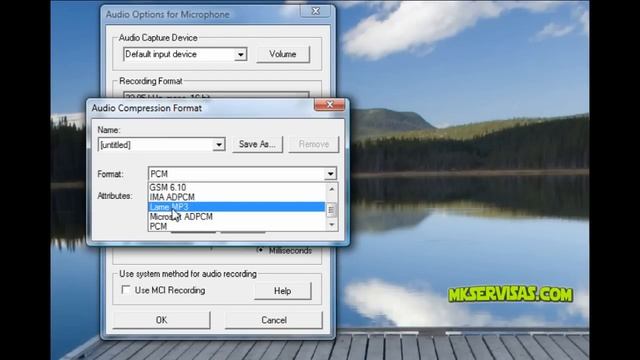Open Volume settings button
The height and width of the screenshot is (360, 640).
pyautogui.click(x=282, y=54)
